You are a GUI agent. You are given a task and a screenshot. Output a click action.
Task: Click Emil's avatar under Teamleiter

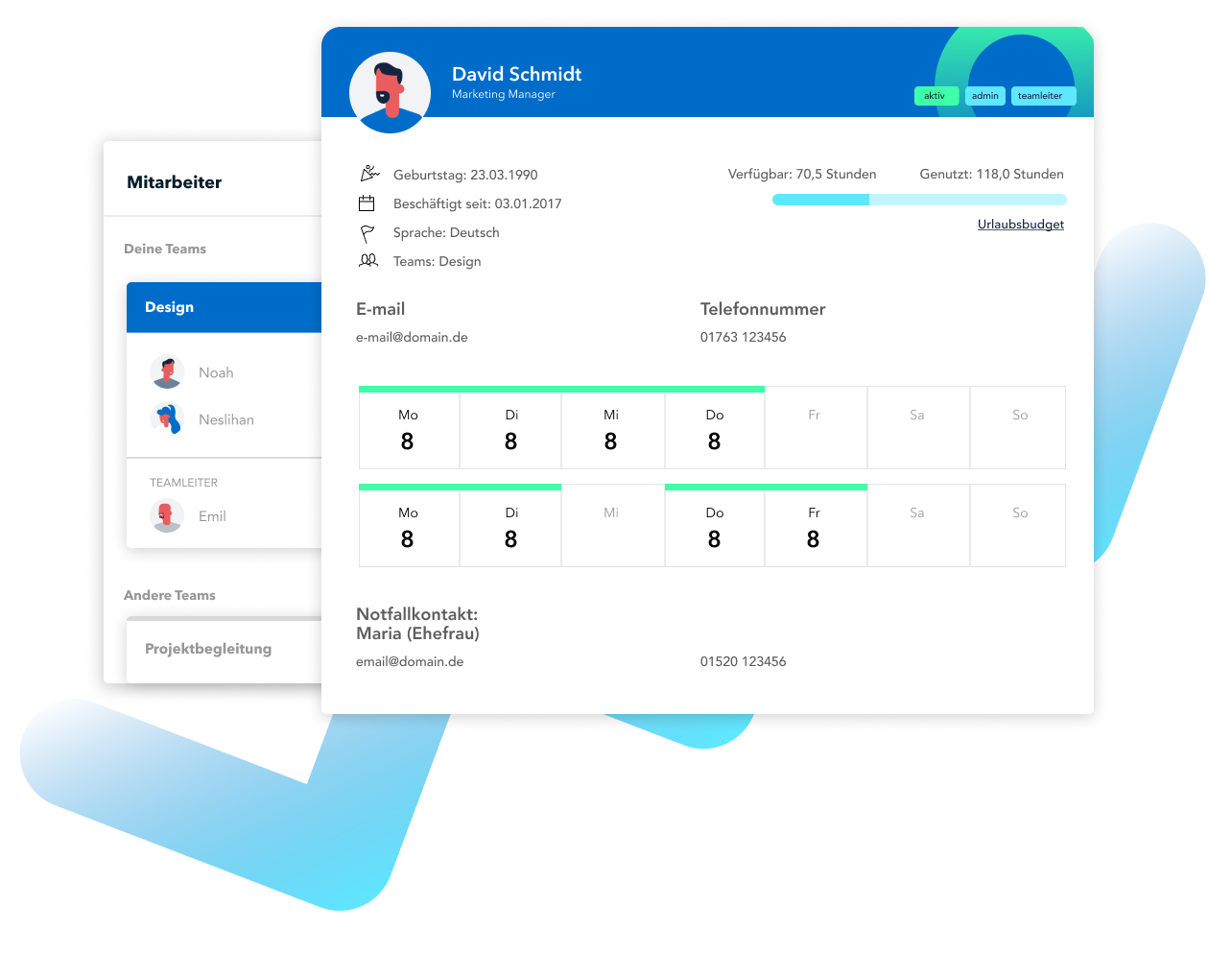point(167,515)
